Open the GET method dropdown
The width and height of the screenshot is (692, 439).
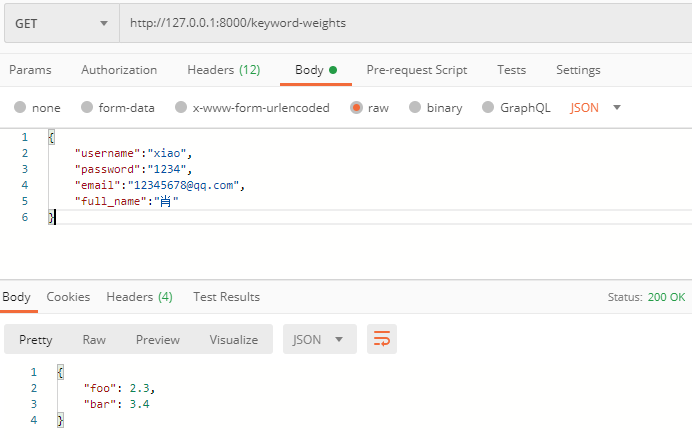60,23
